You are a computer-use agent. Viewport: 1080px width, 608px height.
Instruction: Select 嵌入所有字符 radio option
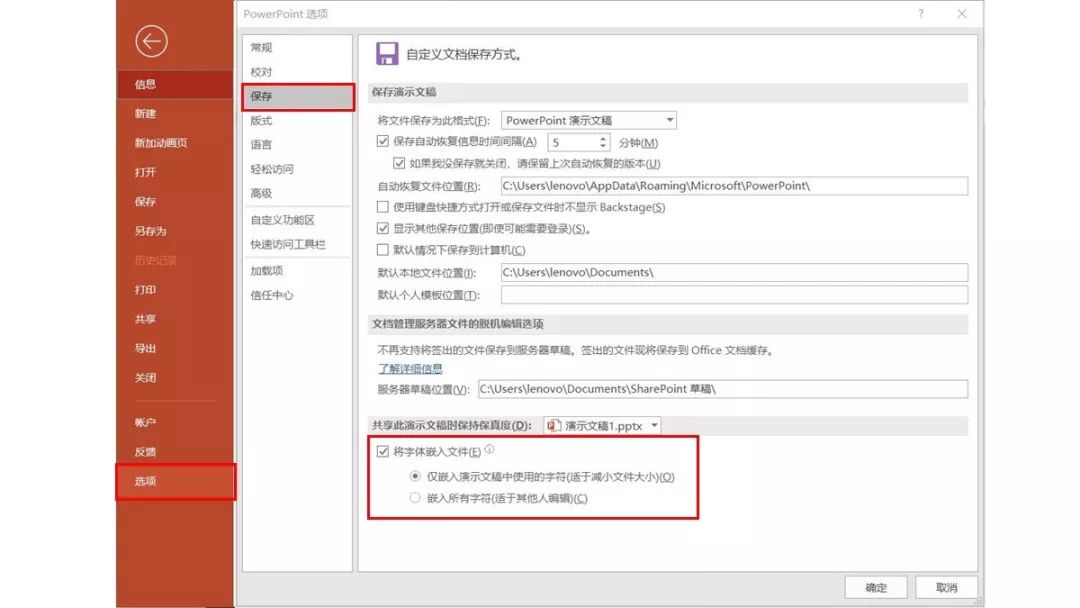415,497
